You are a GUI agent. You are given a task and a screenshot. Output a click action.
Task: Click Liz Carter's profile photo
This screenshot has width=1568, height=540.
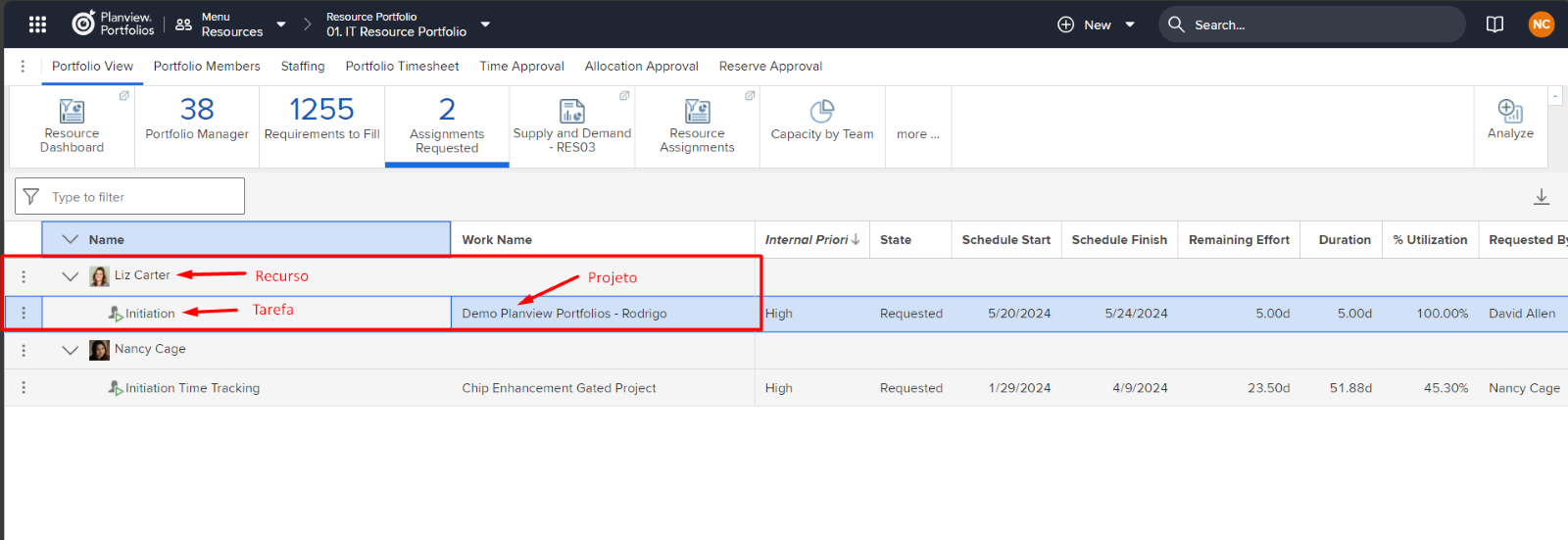[99, 276]
